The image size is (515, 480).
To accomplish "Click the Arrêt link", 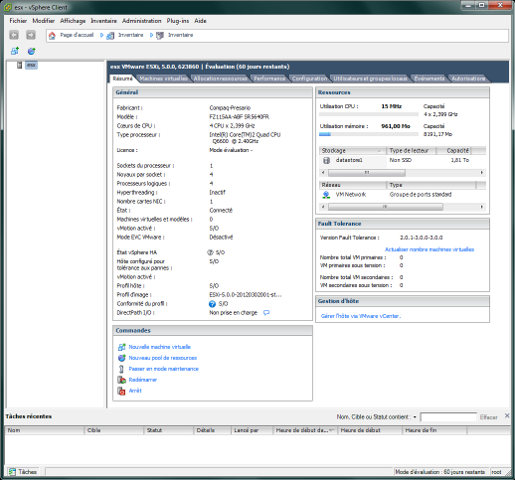I will [135, 391].
